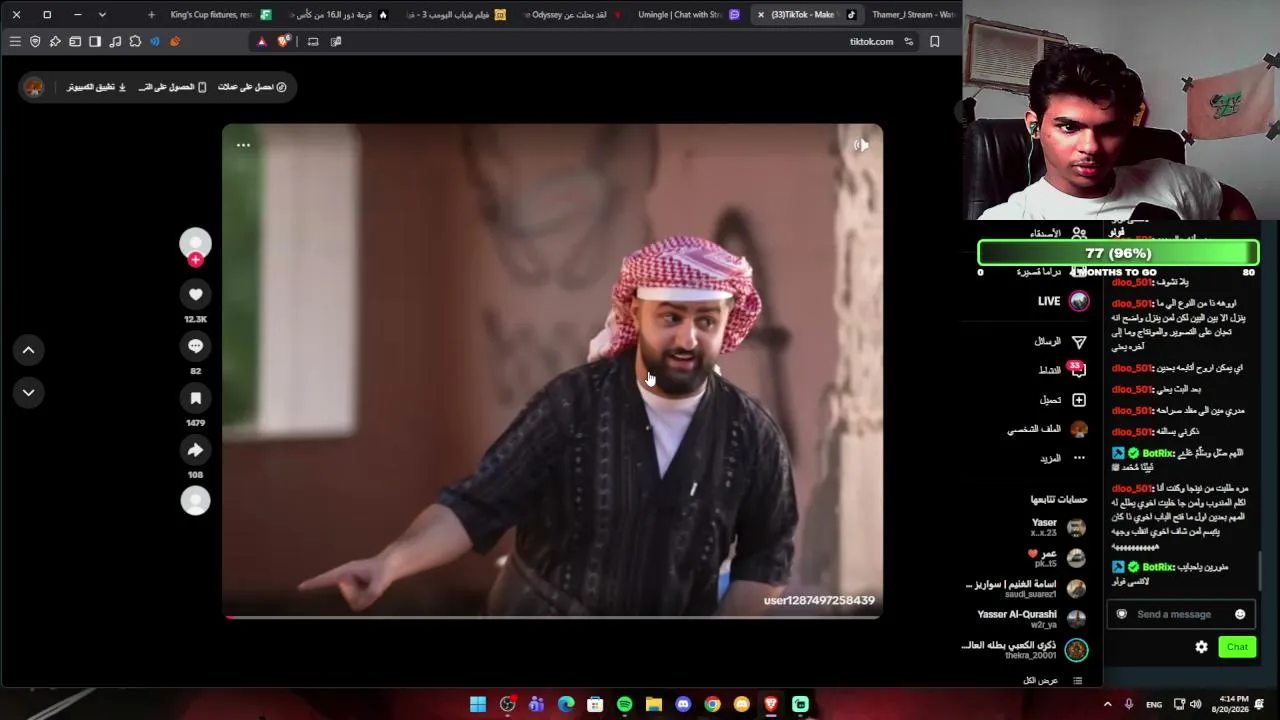
Task: Open the triangular Brave Rewards icon
Action: coord(262,41)
